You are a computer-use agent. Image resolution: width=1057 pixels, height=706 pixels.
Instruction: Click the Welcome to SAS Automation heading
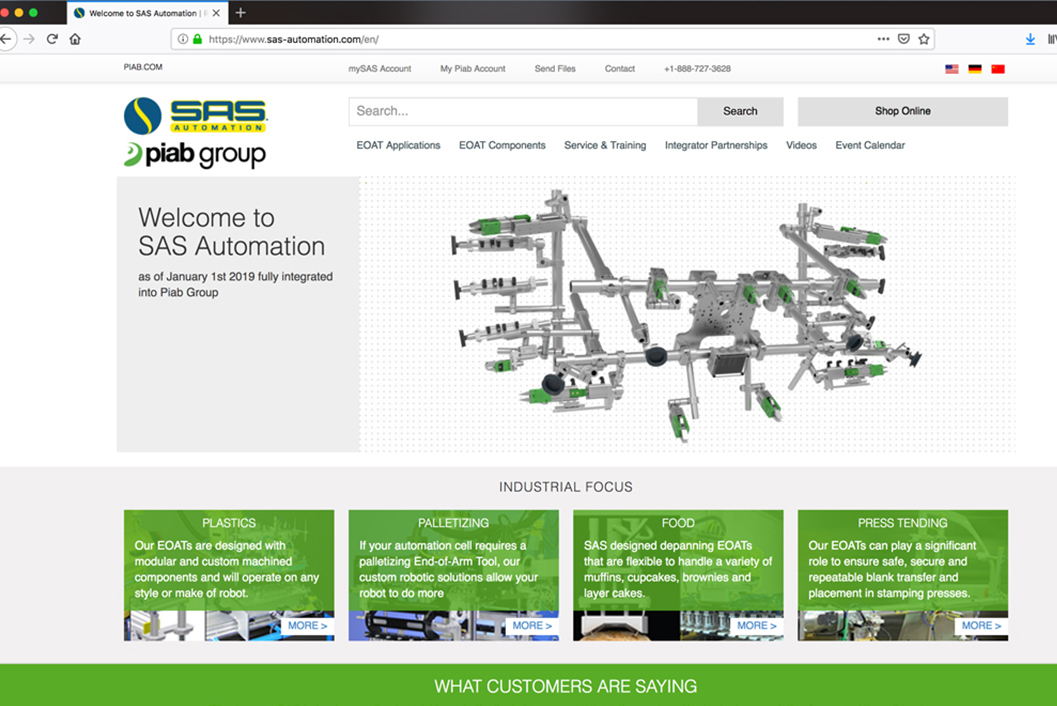[231, 232]
